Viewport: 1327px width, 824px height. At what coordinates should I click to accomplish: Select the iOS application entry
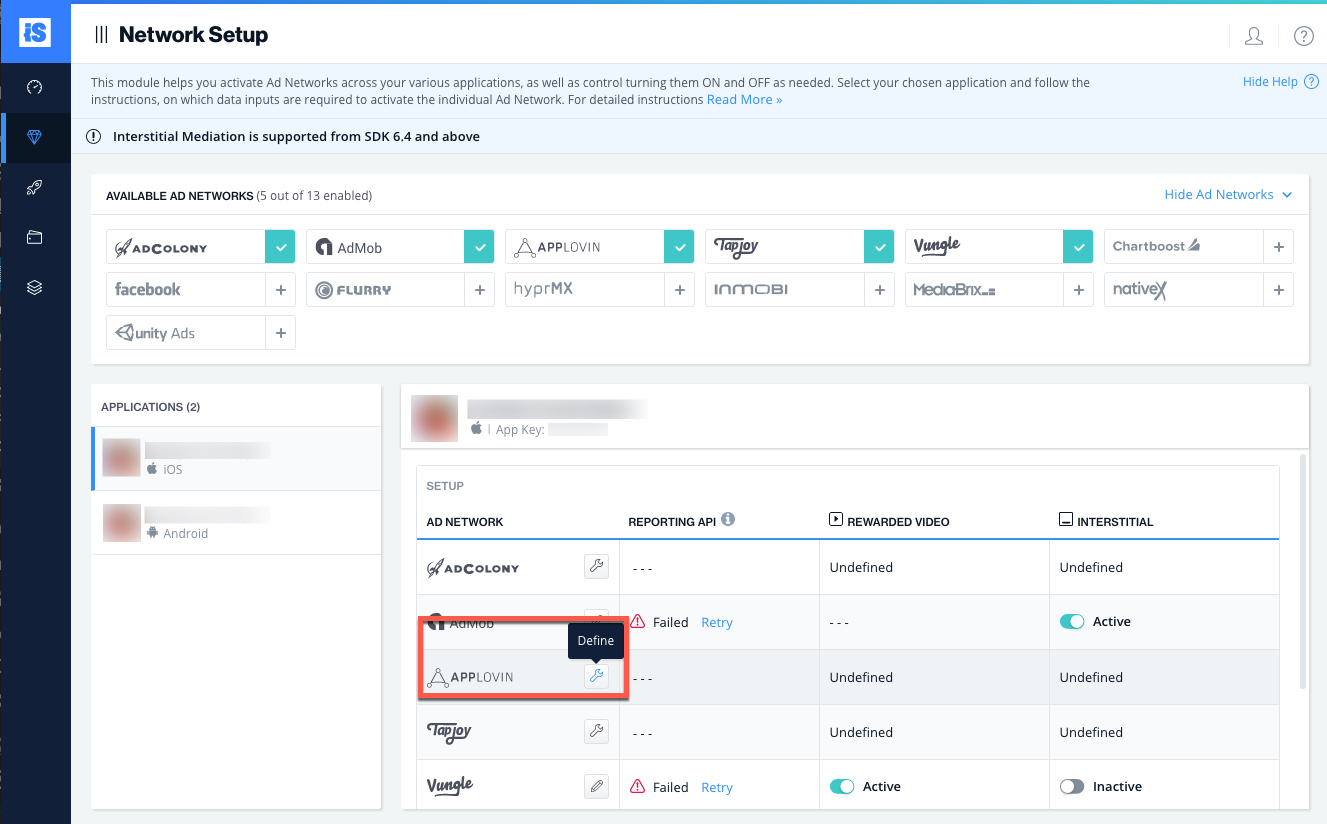pos(236,459)
